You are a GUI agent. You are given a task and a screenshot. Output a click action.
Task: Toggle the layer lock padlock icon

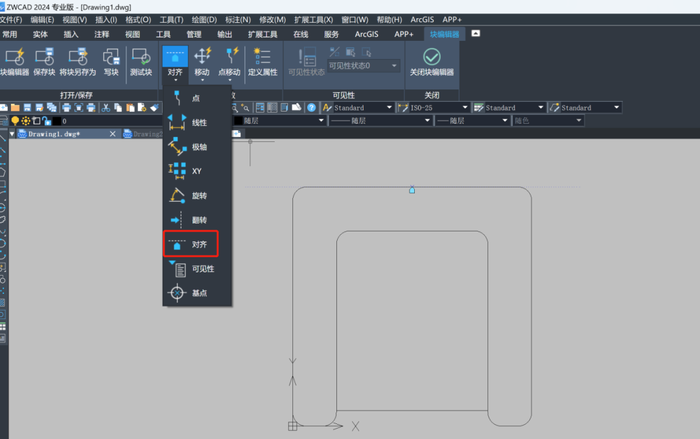coord(47,121)
